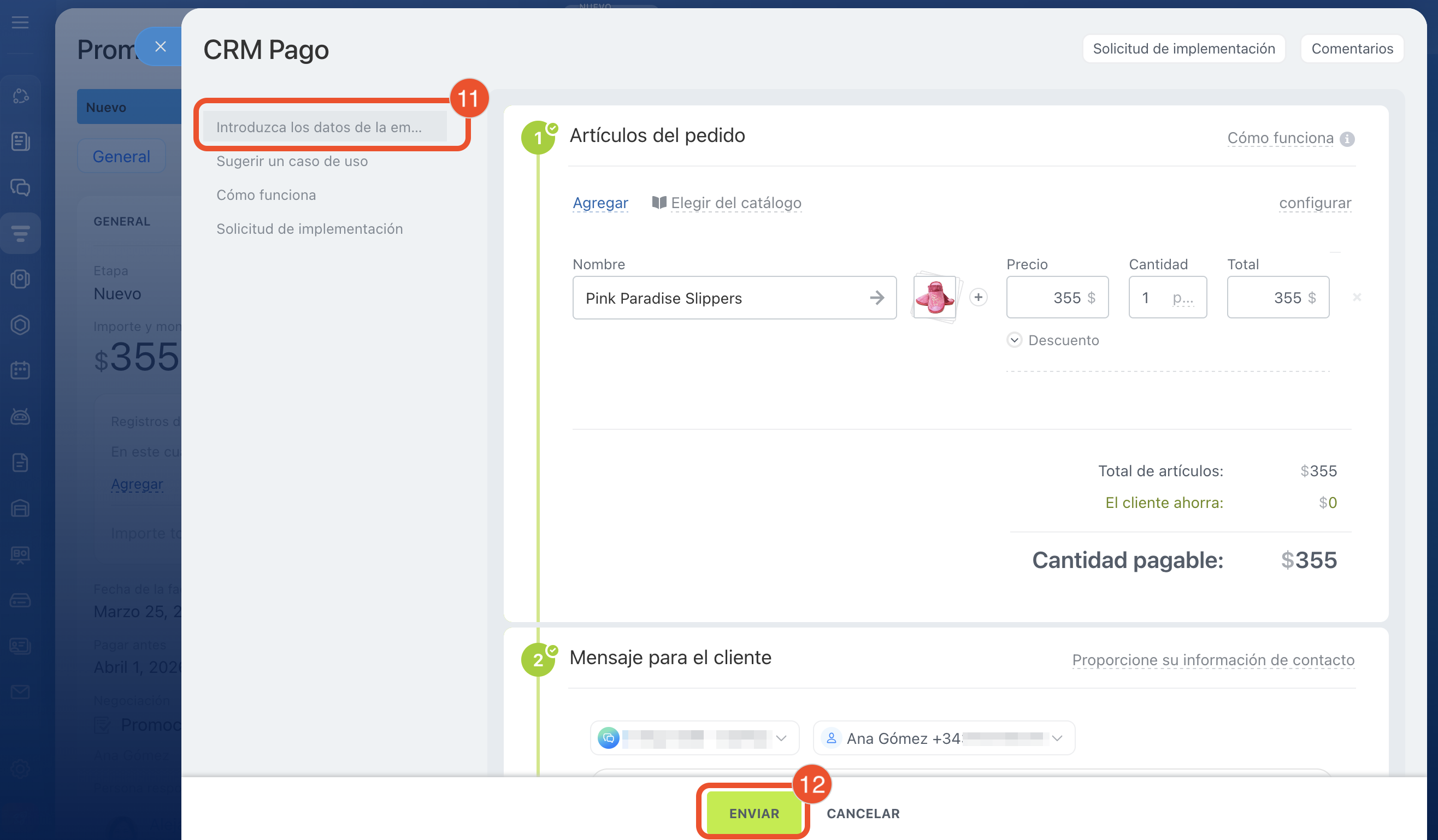Screen dimensions: 1438x840
Task: Open the quantity unit dropdown
Action: [x=1182, y=298]
